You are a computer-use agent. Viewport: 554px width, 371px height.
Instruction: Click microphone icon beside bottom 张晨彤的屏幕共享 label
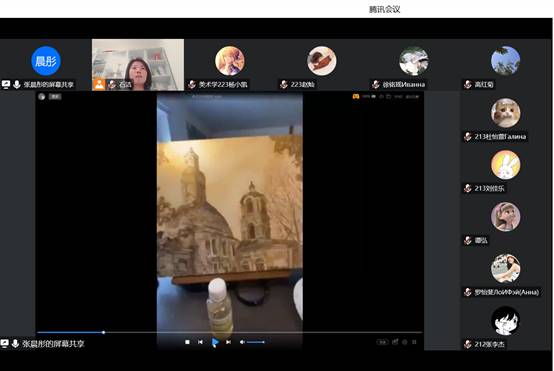click(x=15, y=343)
